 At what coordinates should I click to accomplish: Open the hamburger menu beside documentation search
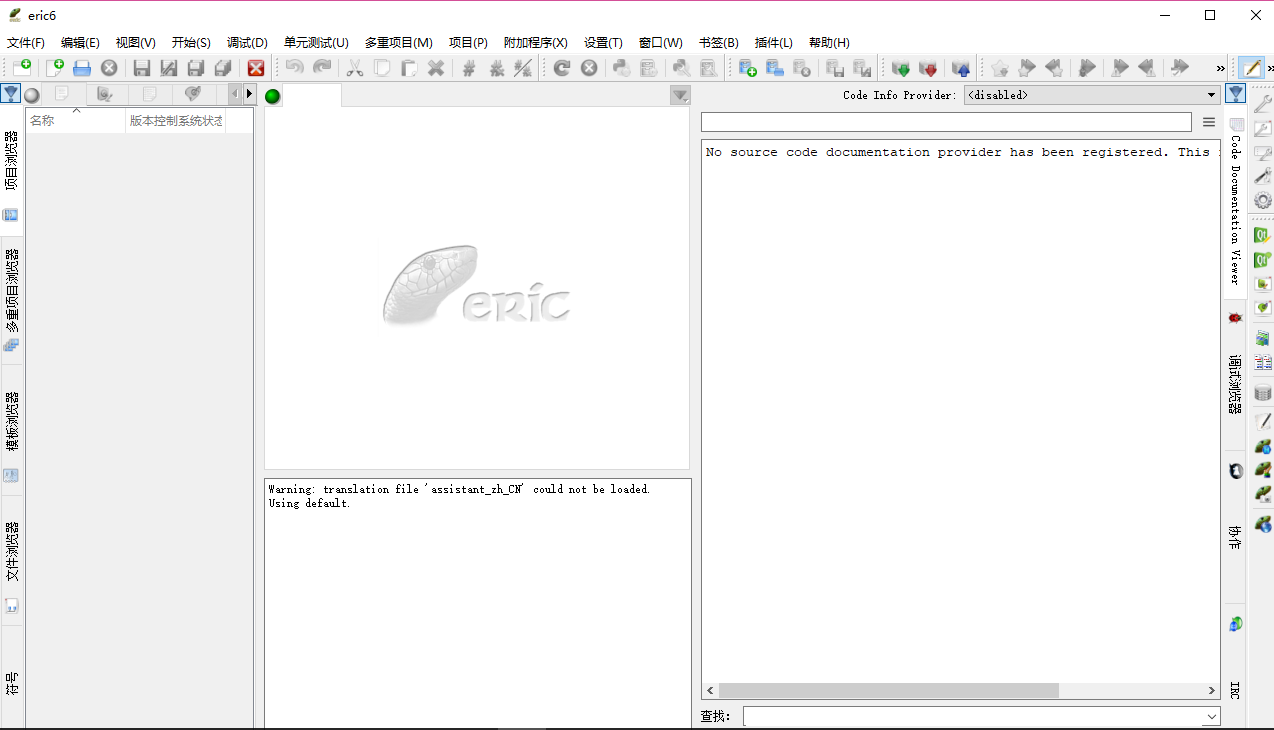click(1209, 122)
